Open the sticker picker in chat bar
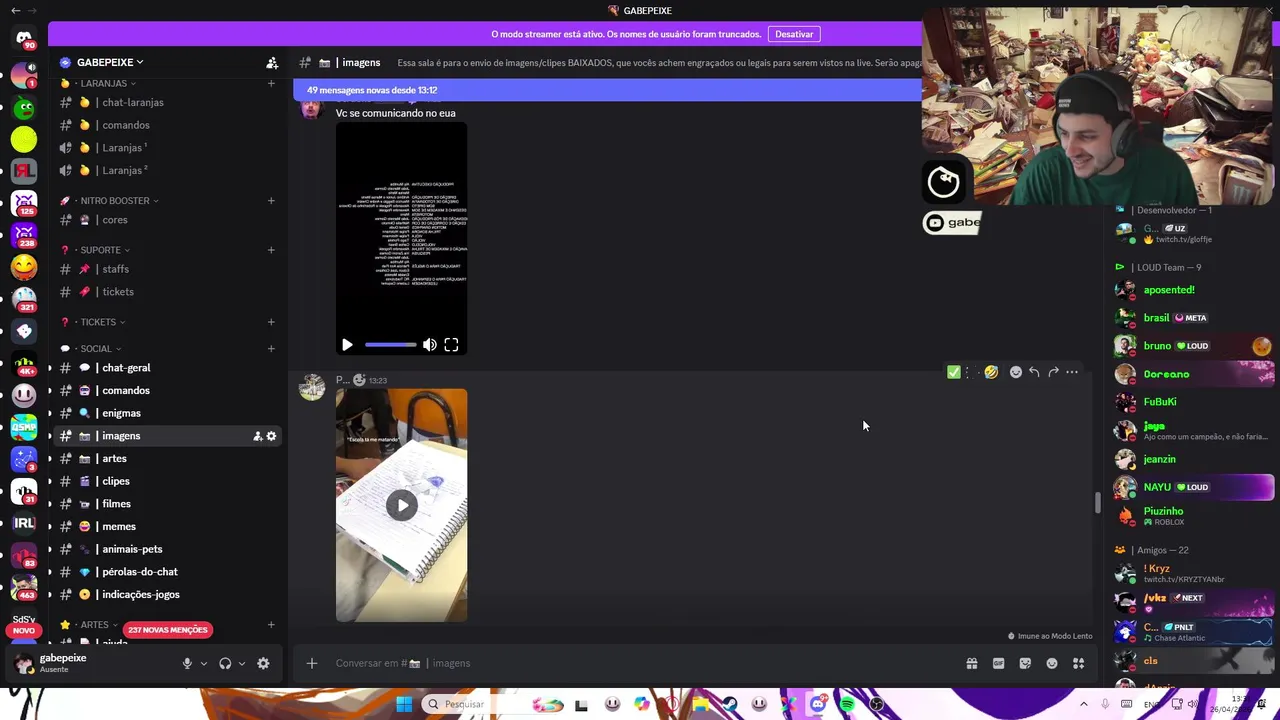This screenshot has height=720, width=1280. 1025,663
